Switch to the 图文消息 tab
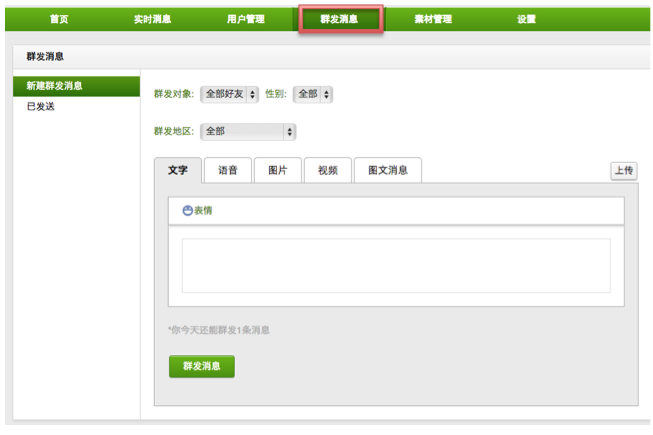Viewport: 653px width, 435px height. click(388, 171)
